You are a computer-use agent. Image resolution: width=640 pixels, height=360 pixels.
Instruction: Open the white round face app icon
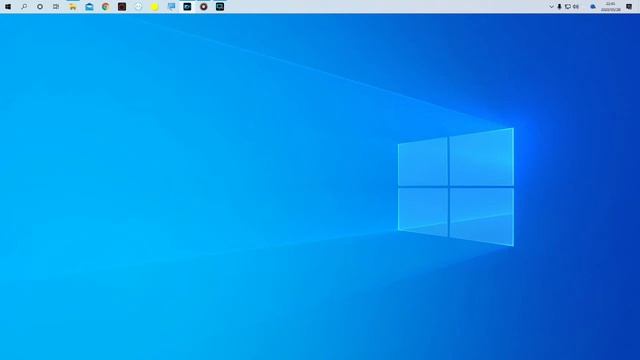click(x=138, y=7)
